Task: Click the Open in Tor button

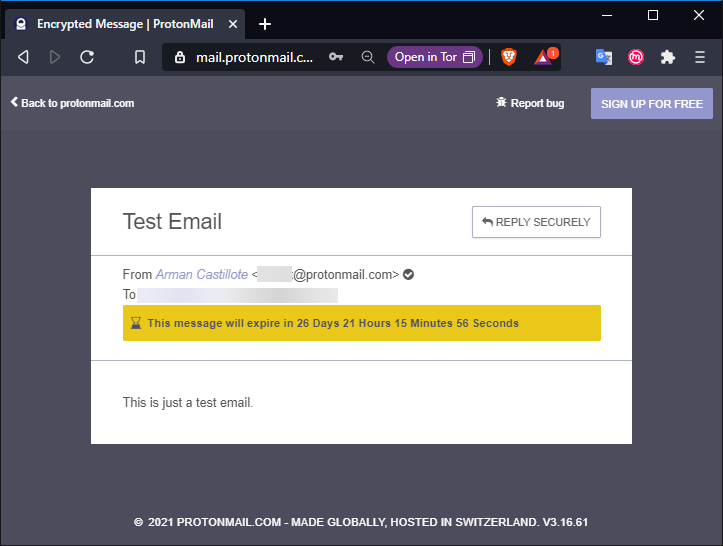Action: point(434,57)
